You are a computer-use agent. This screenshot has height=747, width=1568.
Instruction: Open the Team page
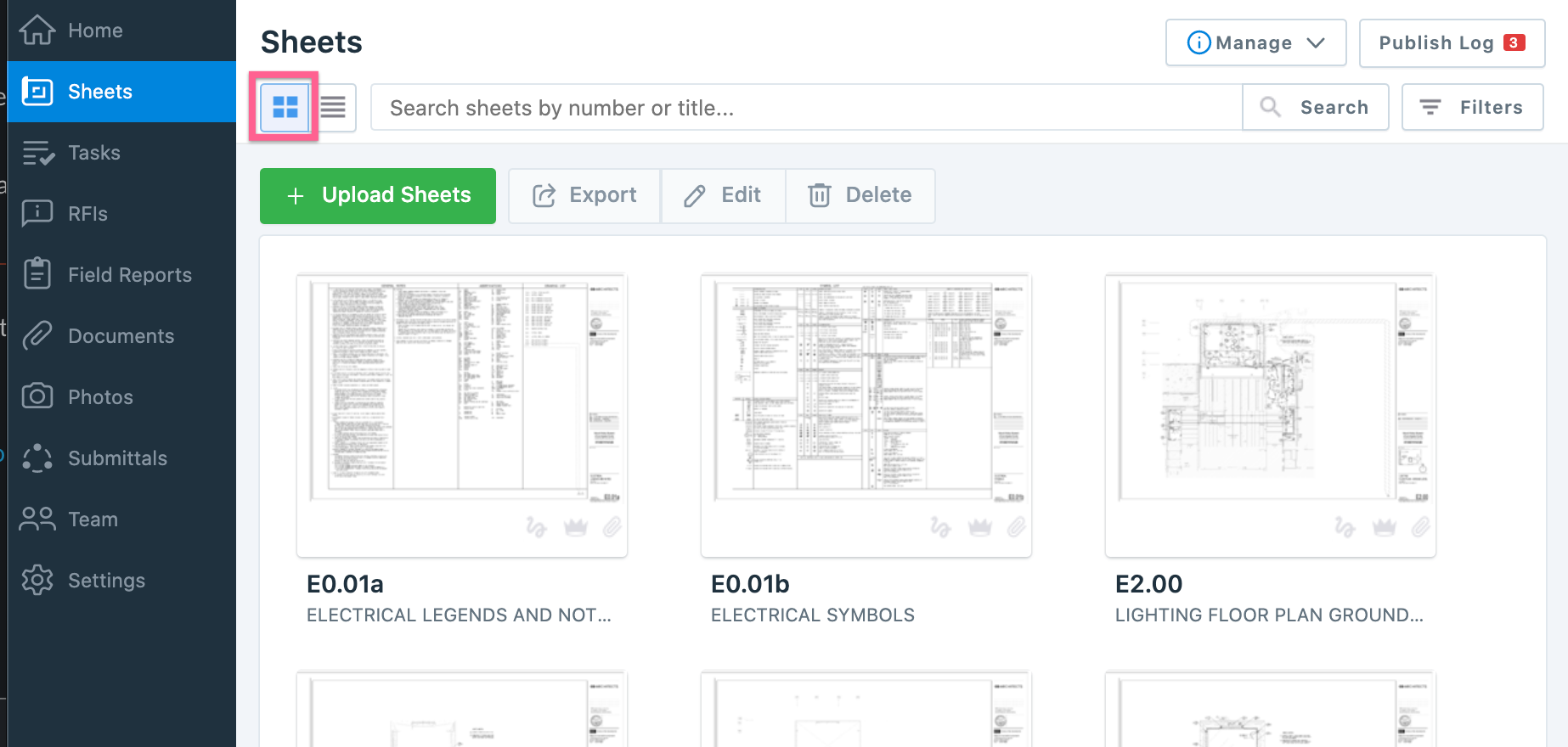coord(121,520)
